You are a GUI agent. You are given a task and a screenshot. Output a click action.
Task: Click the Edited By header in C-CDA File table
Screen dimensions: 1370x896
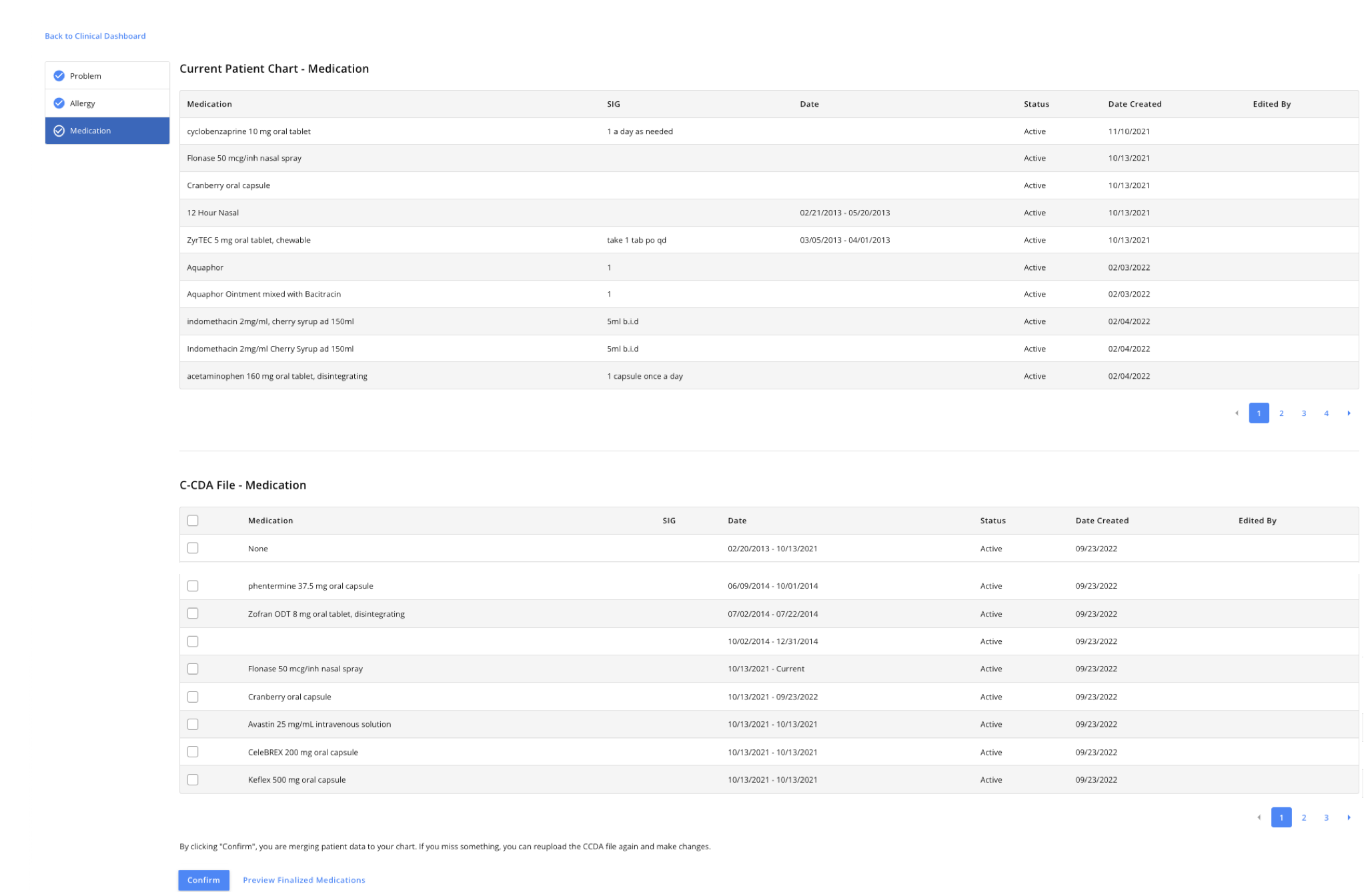1257,521
